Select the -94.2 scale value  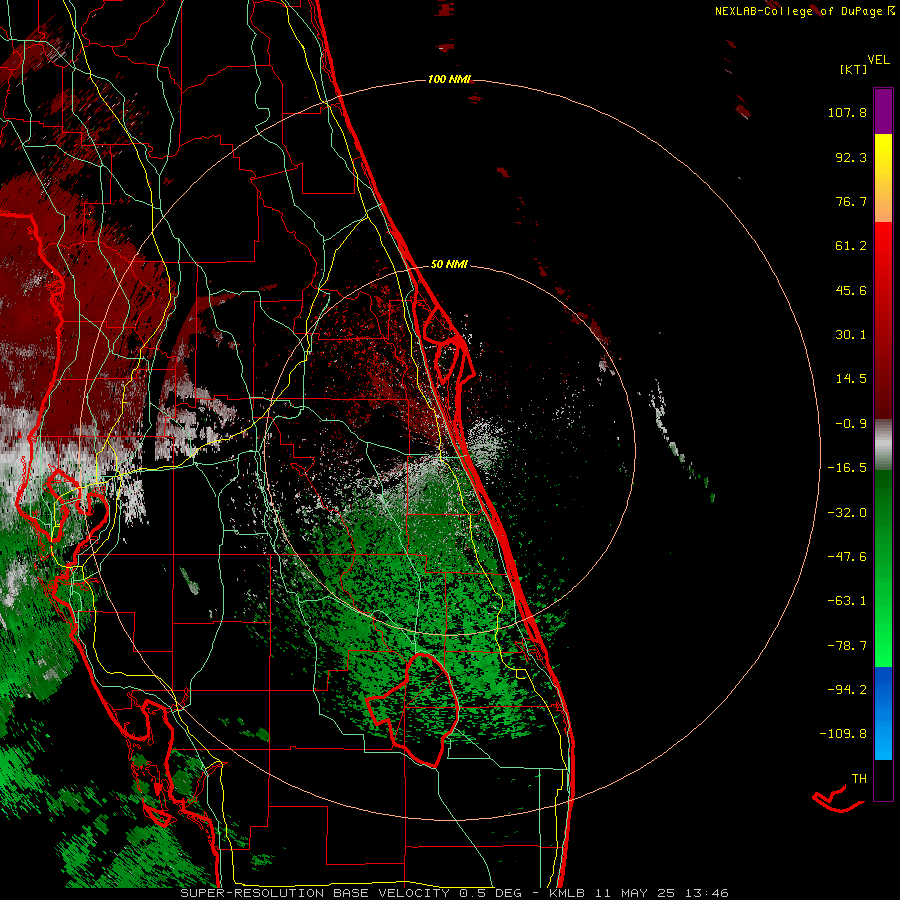coord(847,689)
